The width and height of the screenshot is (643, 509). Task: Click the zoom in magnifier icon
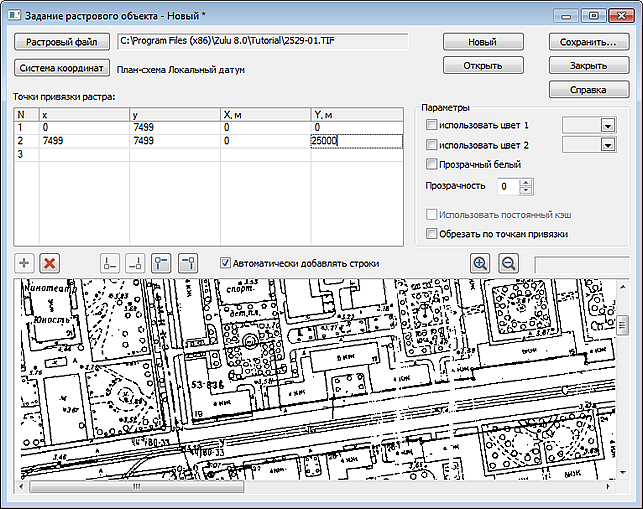[480, 263]
